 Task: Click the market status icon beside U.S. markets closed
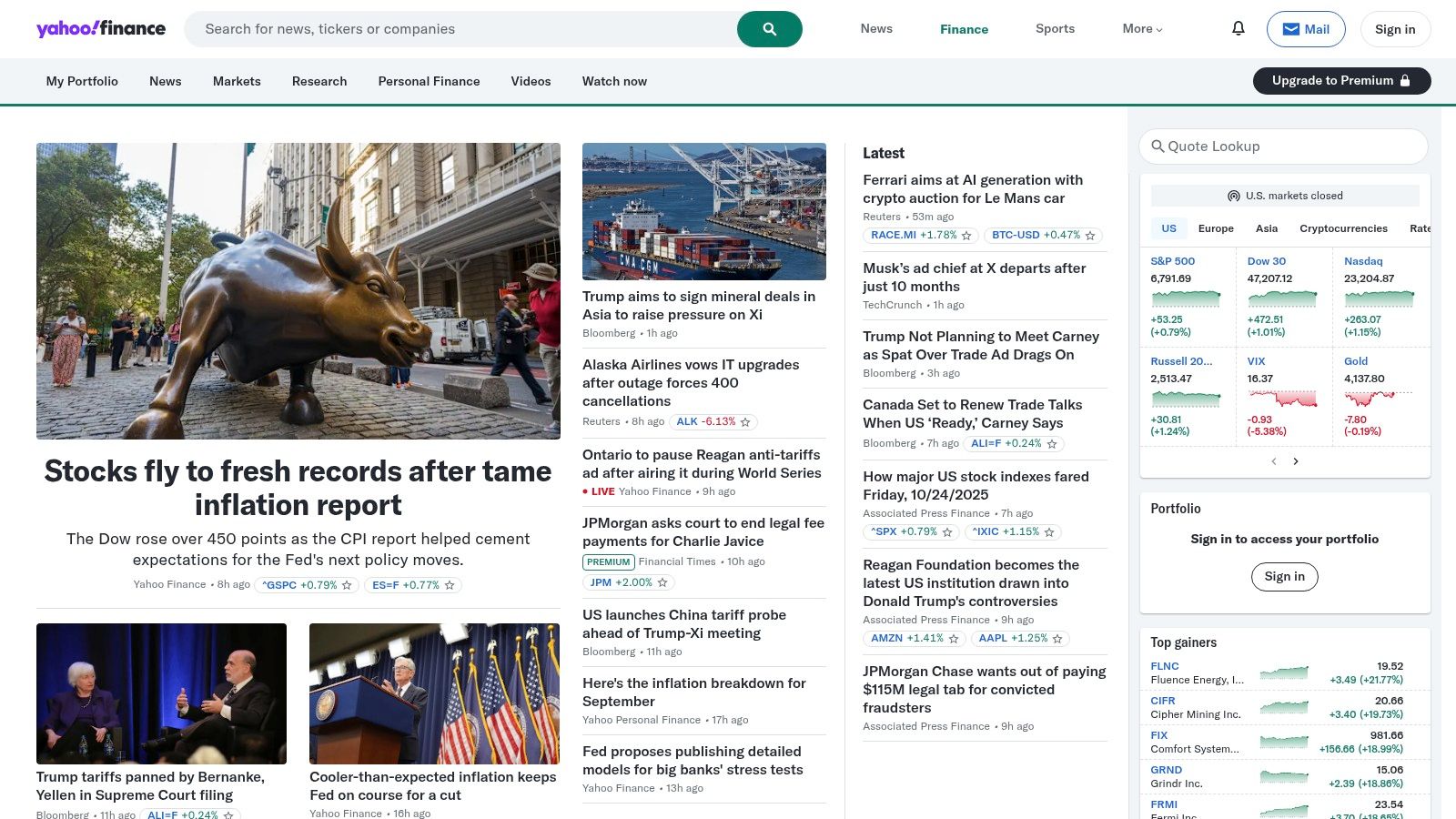tap(1233, 195)
